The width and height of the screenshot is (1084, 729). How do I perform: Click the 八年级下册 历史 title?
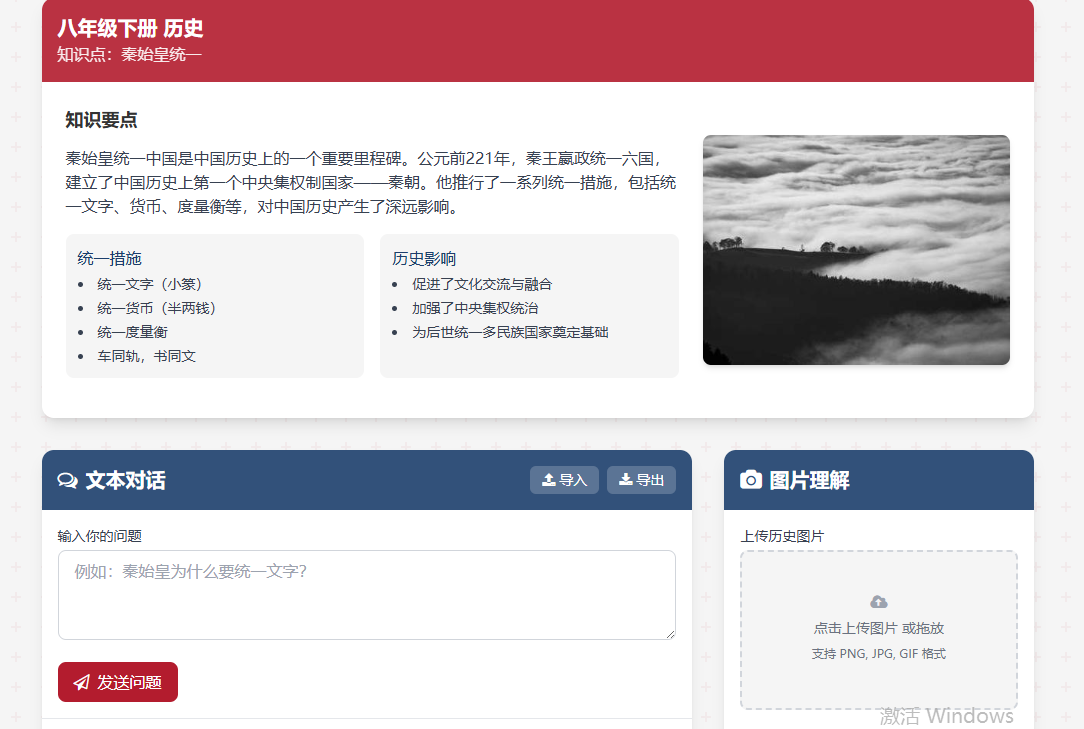point(130,28)
